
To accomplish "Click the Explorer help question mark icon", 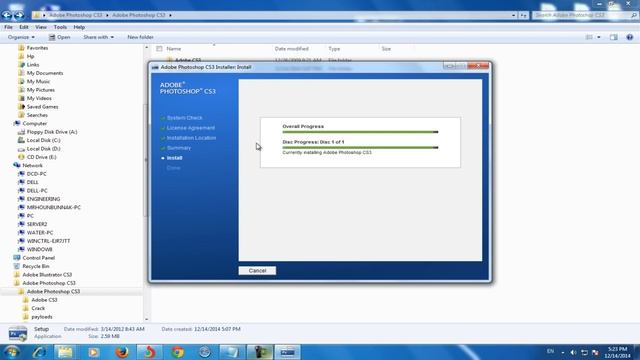I will (x=630, y=37).
